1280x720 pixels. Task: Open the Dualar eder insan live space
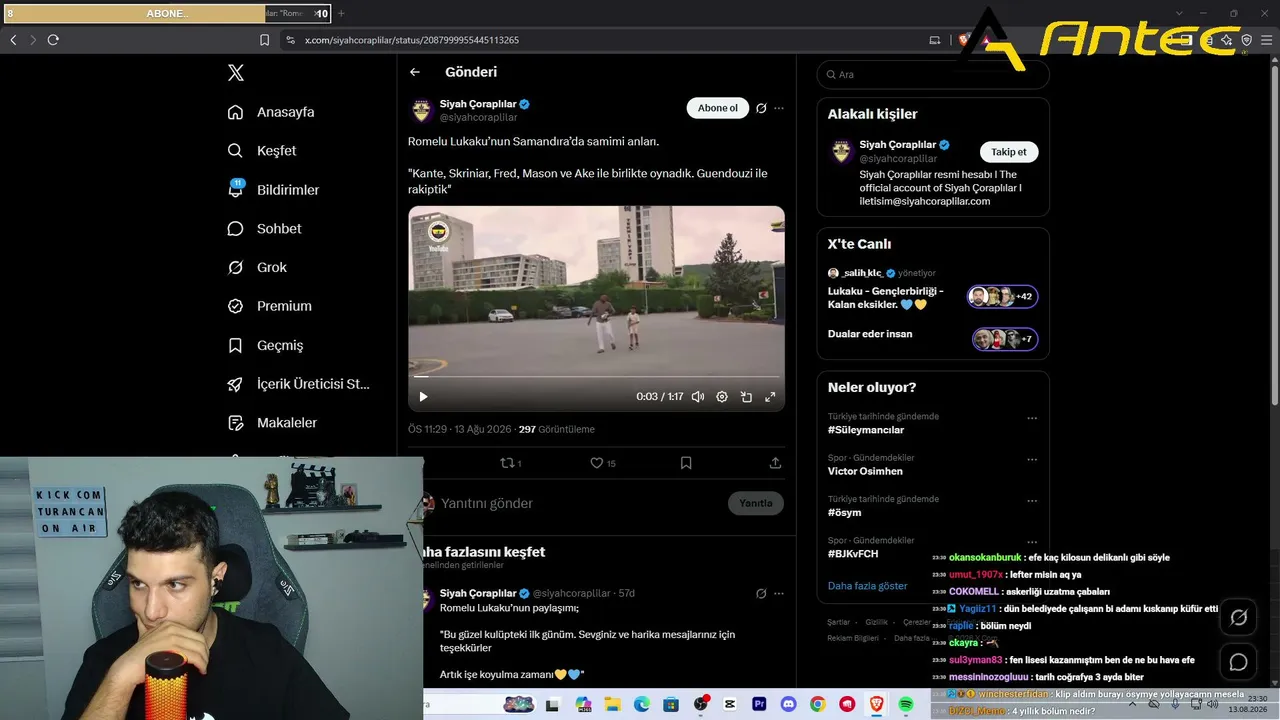[x=932, y=339]
